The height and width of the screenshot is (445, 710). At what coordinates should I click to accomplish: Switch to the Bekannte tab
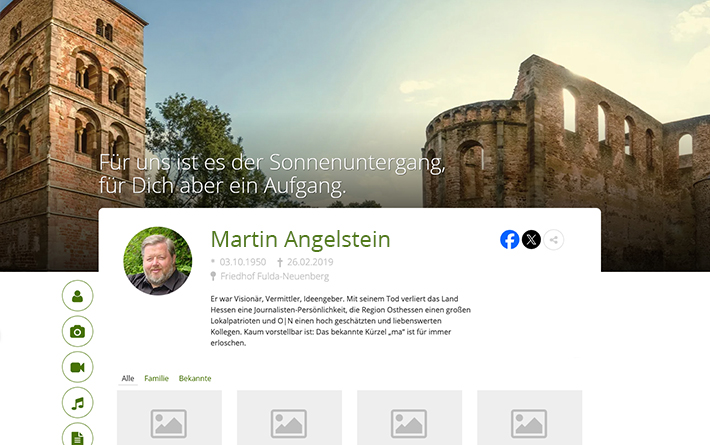pos(195,378)
